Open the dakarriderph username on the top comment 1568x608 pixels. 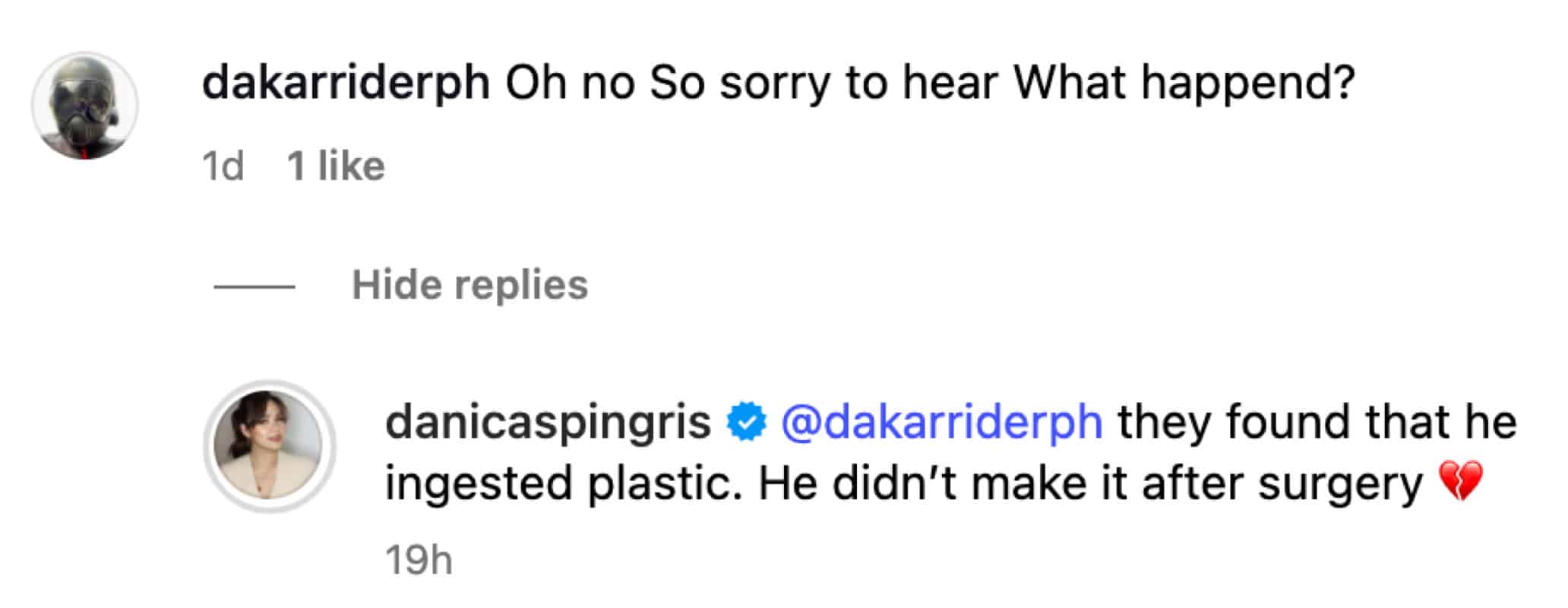click(346, 83)
